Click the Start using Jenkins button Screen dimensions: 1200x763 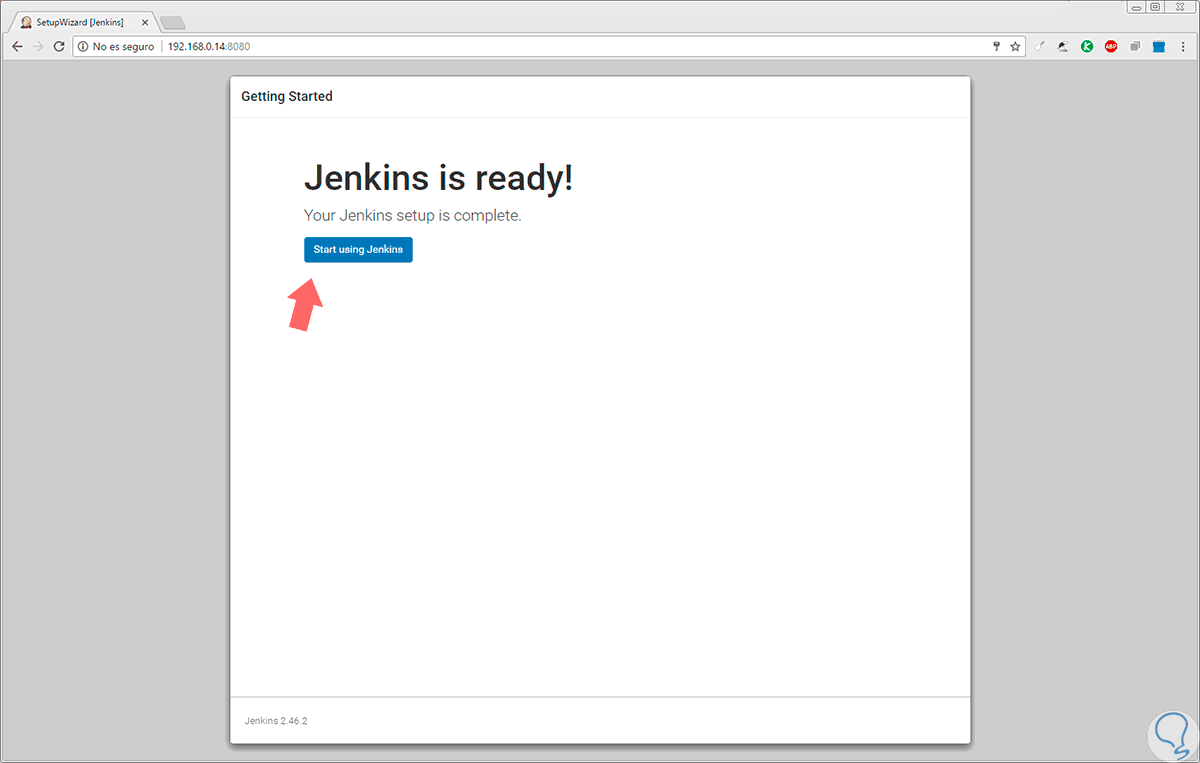[x=358, y=249]
